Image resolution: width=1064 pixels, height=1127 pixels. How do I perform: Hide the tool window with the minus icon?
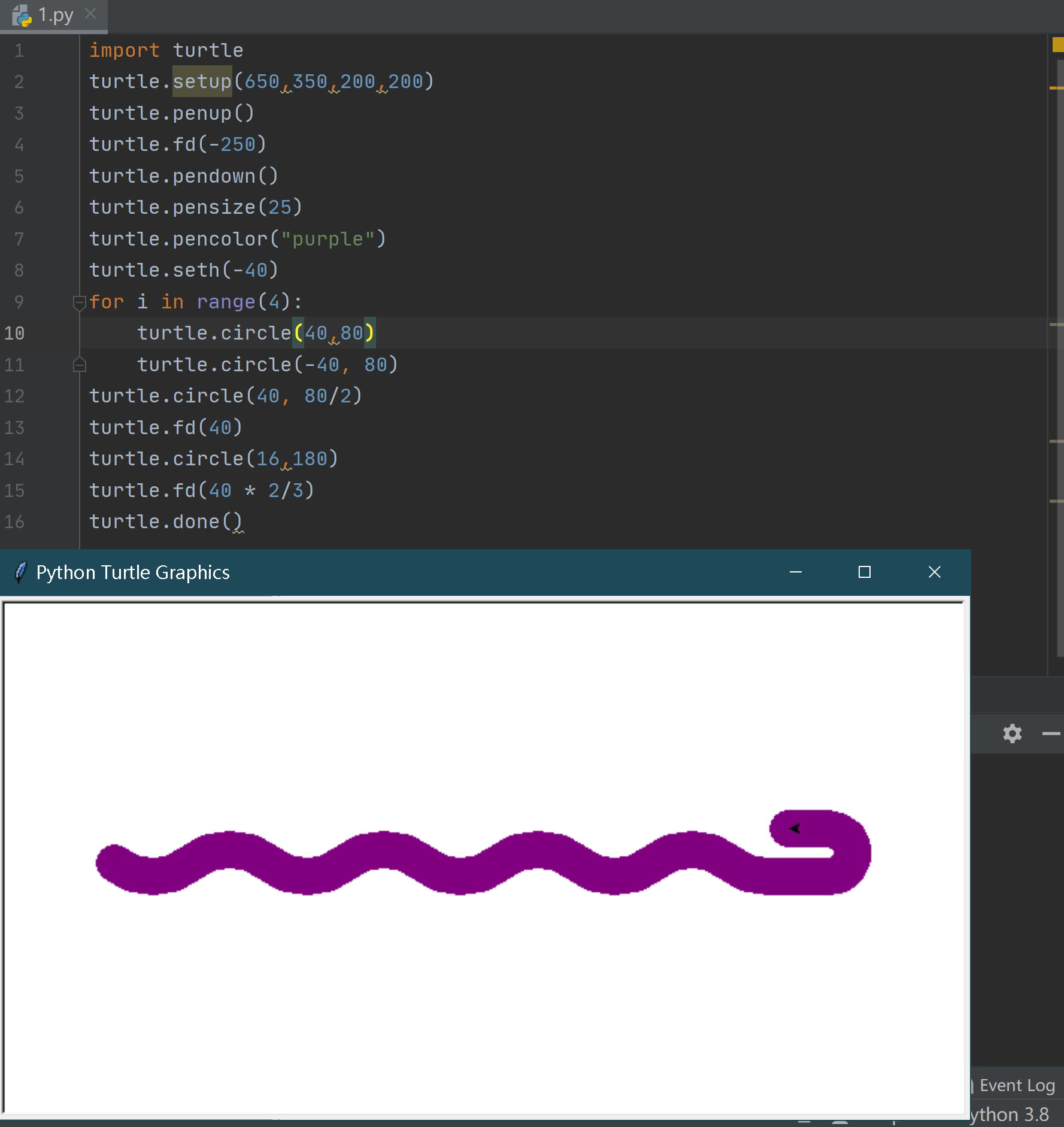[1051, 733]
